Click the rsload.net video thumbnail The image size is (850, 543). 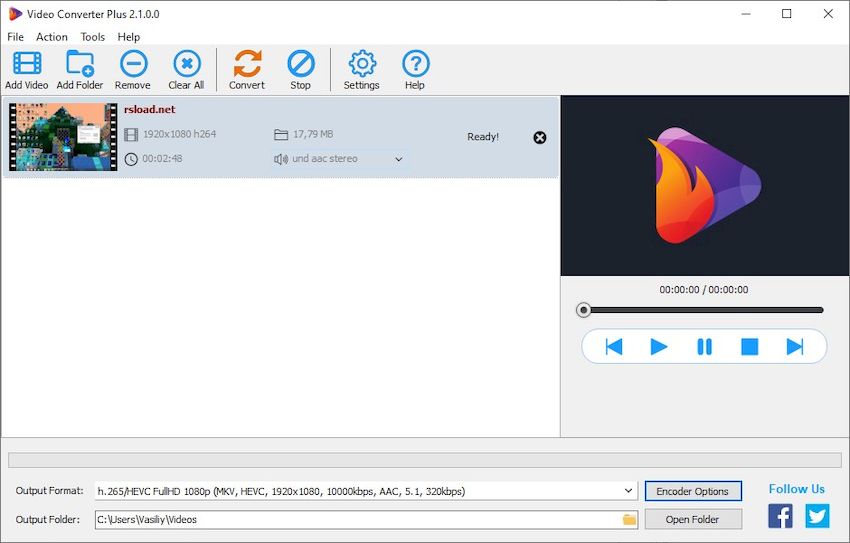[x=63, y=137]
